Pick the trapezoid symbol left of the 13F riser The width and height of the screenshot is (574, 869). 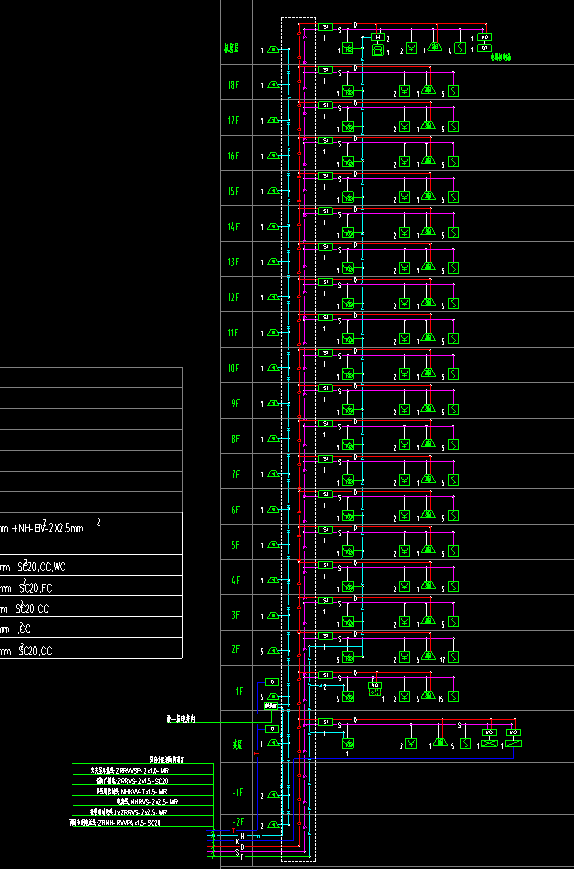(274, 262)
